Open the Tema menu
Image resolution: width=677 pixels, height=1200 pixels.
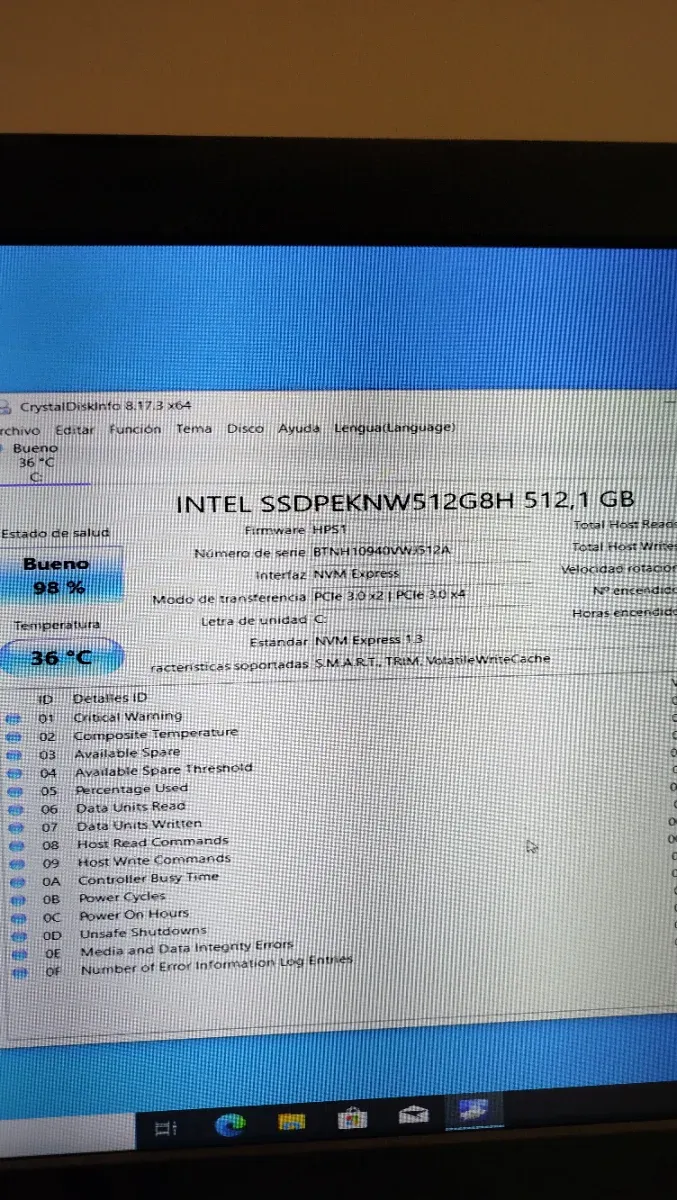point(194,428)
